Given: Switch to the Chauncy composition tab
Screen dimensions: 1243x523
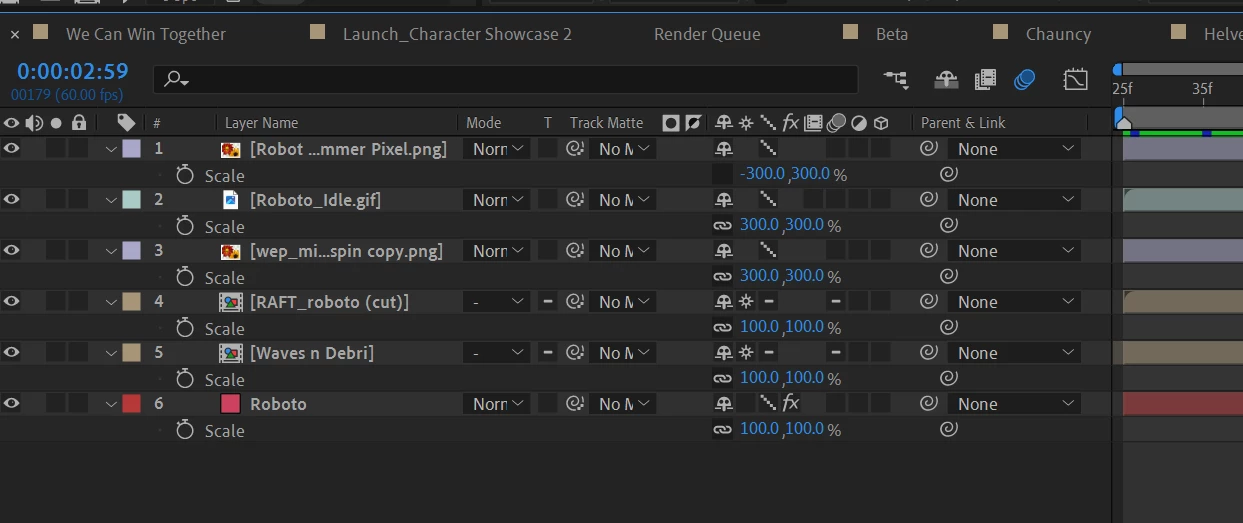Looking at the screenshot, I should pyautogui.click(x=1058, y=34).
